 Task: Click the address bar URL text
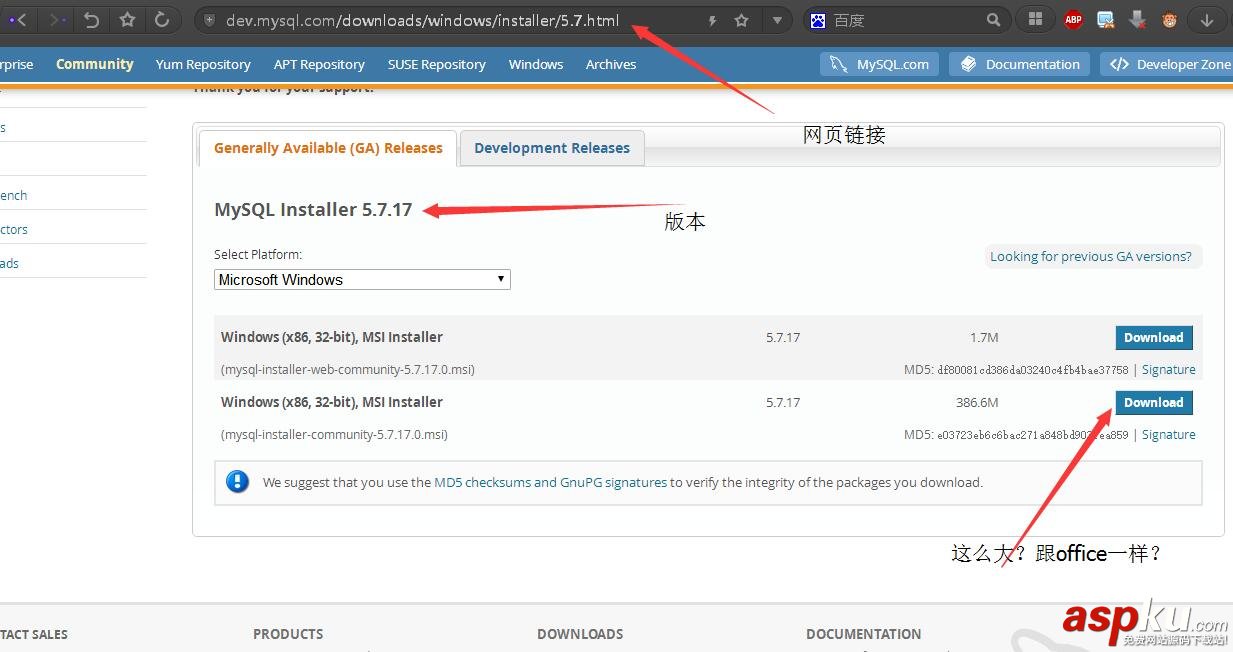(x=422, y=20)
